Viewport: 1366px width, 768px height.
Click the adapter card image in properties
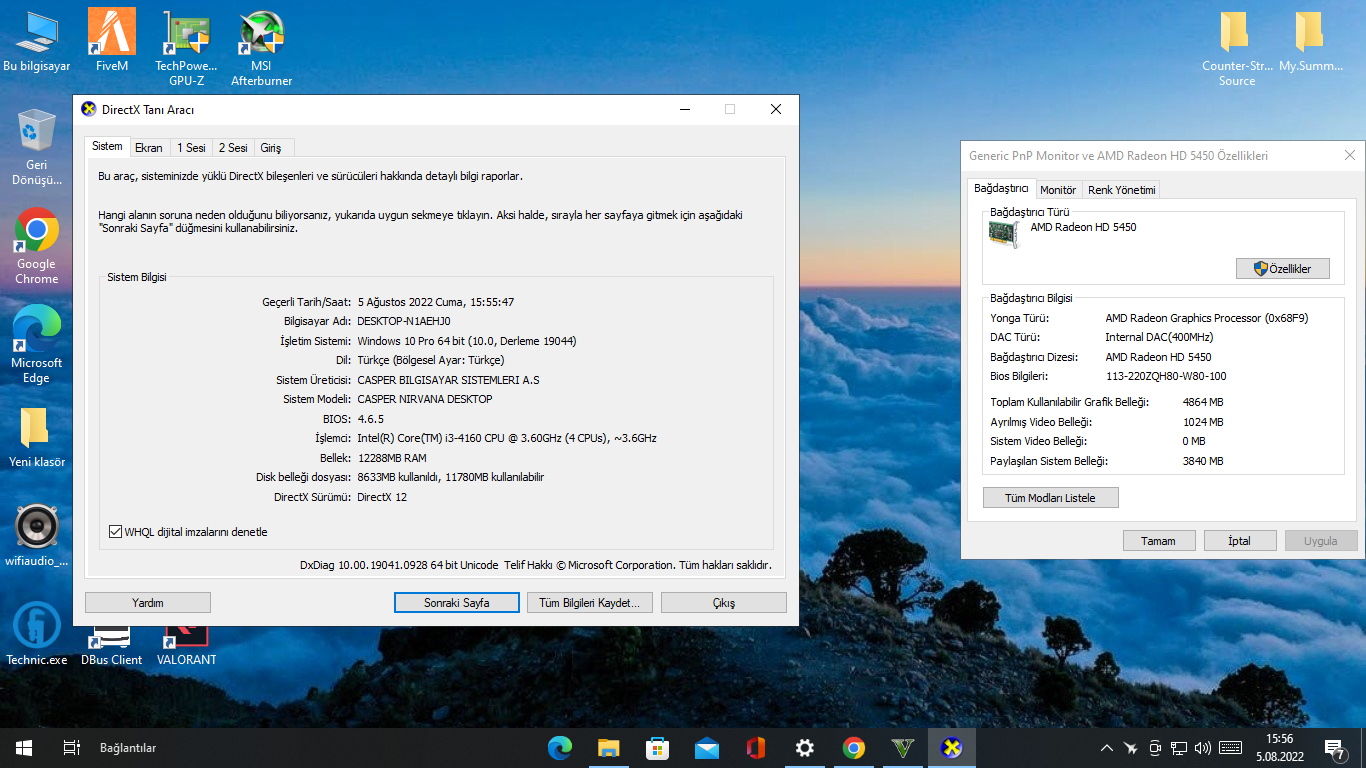coord(1004,235)
